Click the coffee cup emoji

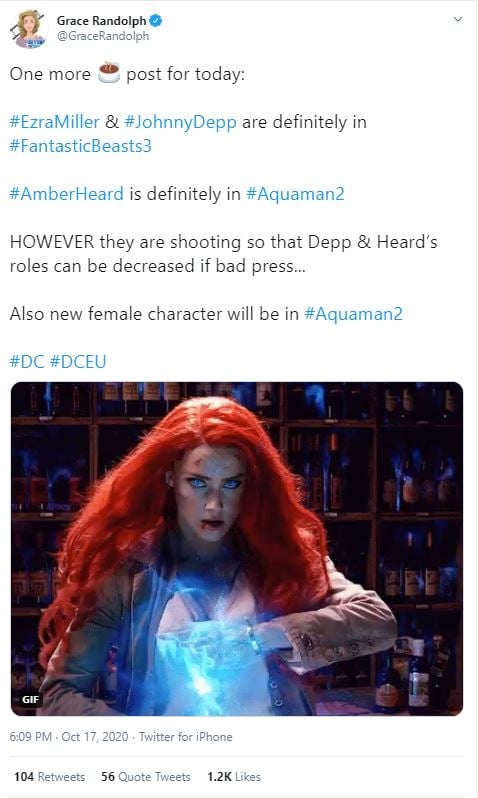[108, 73]
